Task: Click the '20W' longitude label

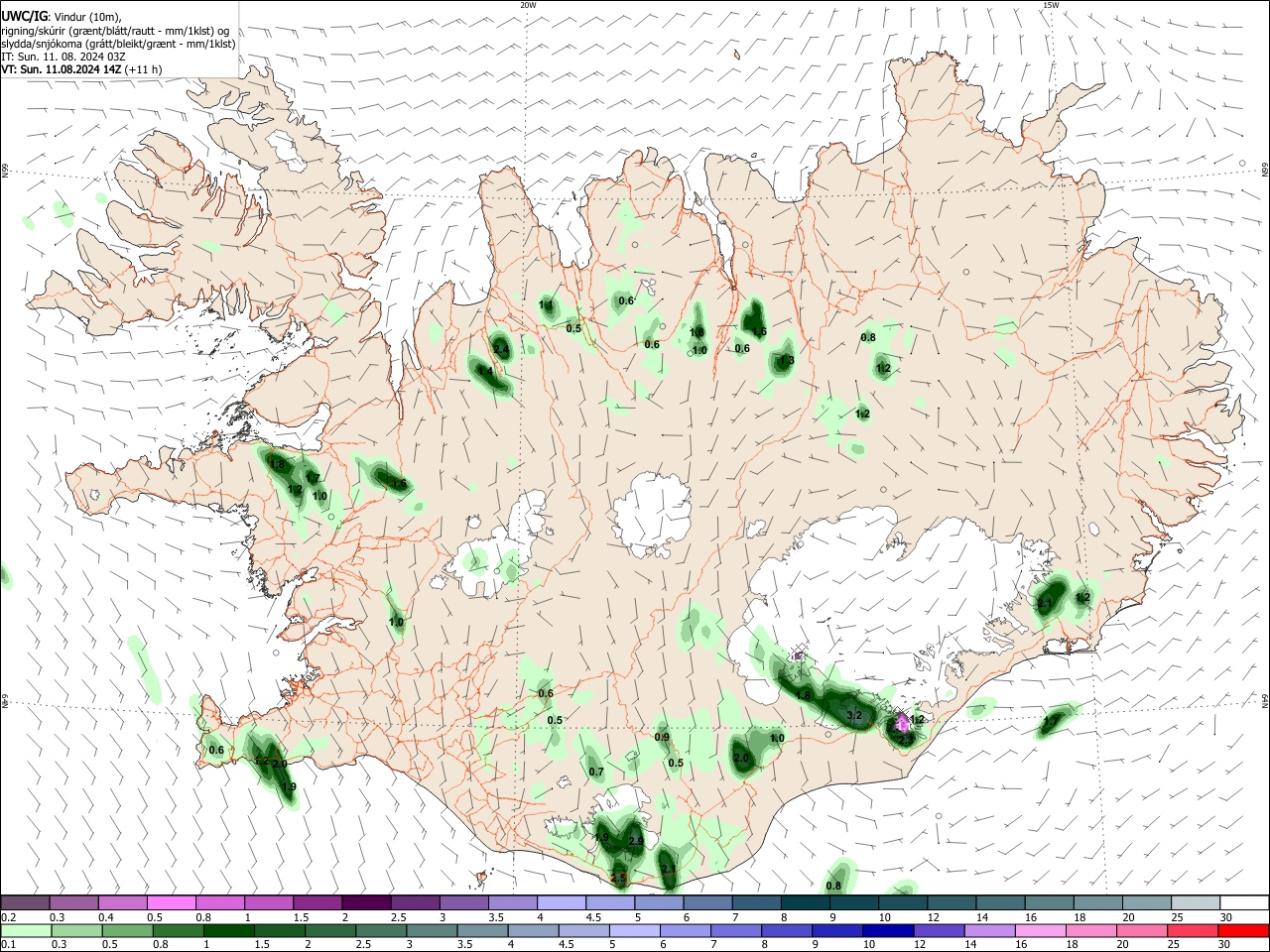Action: pyautogui.click(x=528, y=5)
